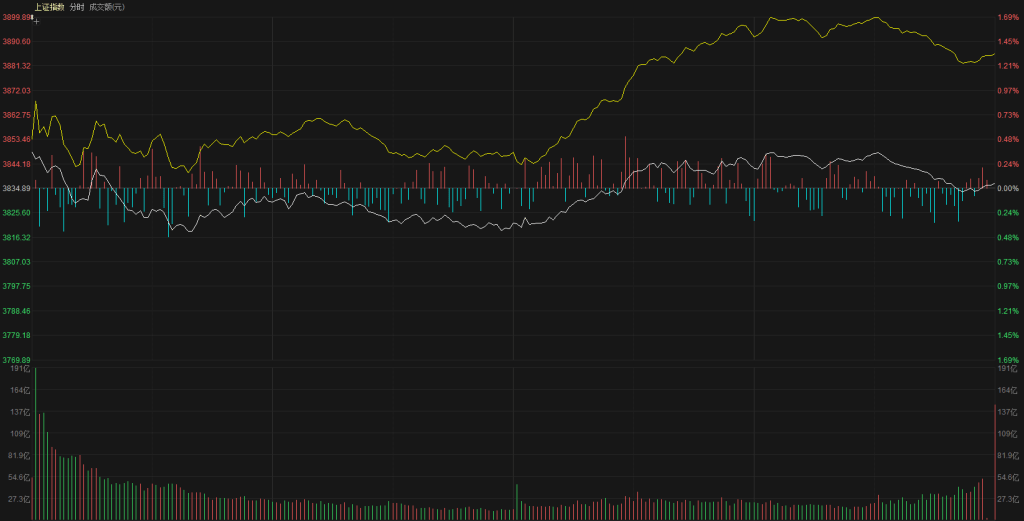Click the 137亿 label on right volume axis
Screen dimensions: 1024x521
click(1007, 412)
